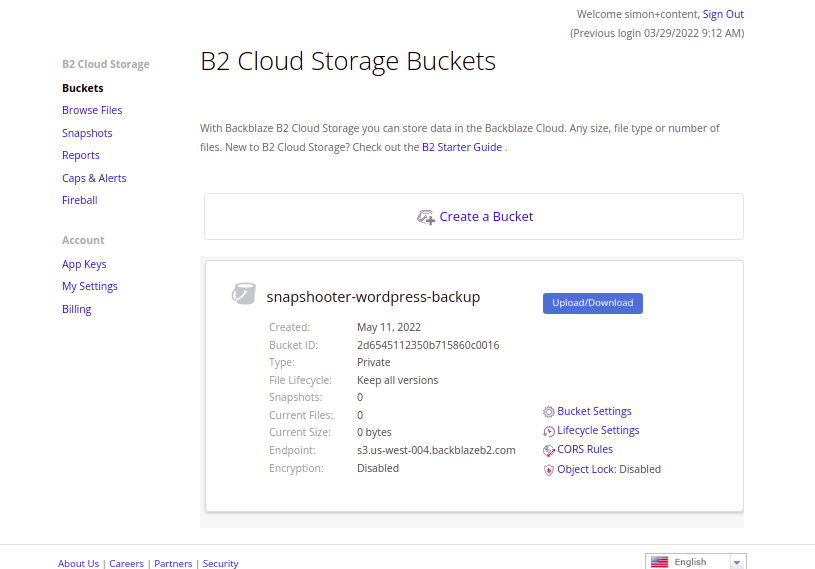Navigate to Caps & Alerts
This screenshot has height=569, width=815.
(x=94, y=178)
